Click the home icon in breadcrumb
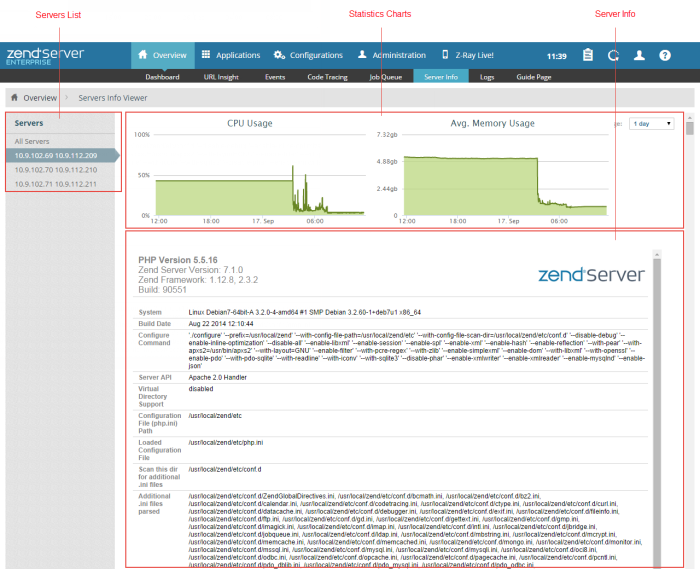This screenshot has height=569, width=700. 15,98
